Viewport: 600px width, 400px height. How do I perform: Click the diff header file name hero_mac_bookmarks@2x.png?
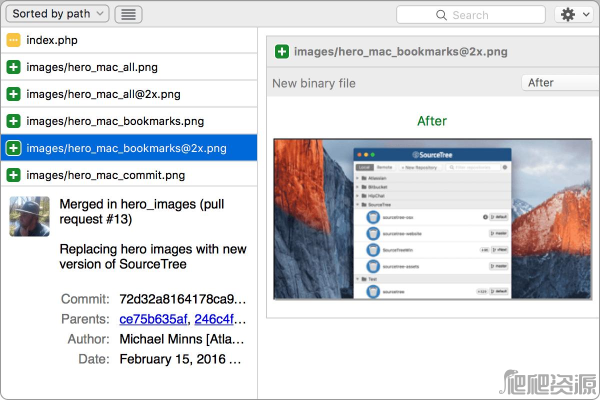[401, 51]
